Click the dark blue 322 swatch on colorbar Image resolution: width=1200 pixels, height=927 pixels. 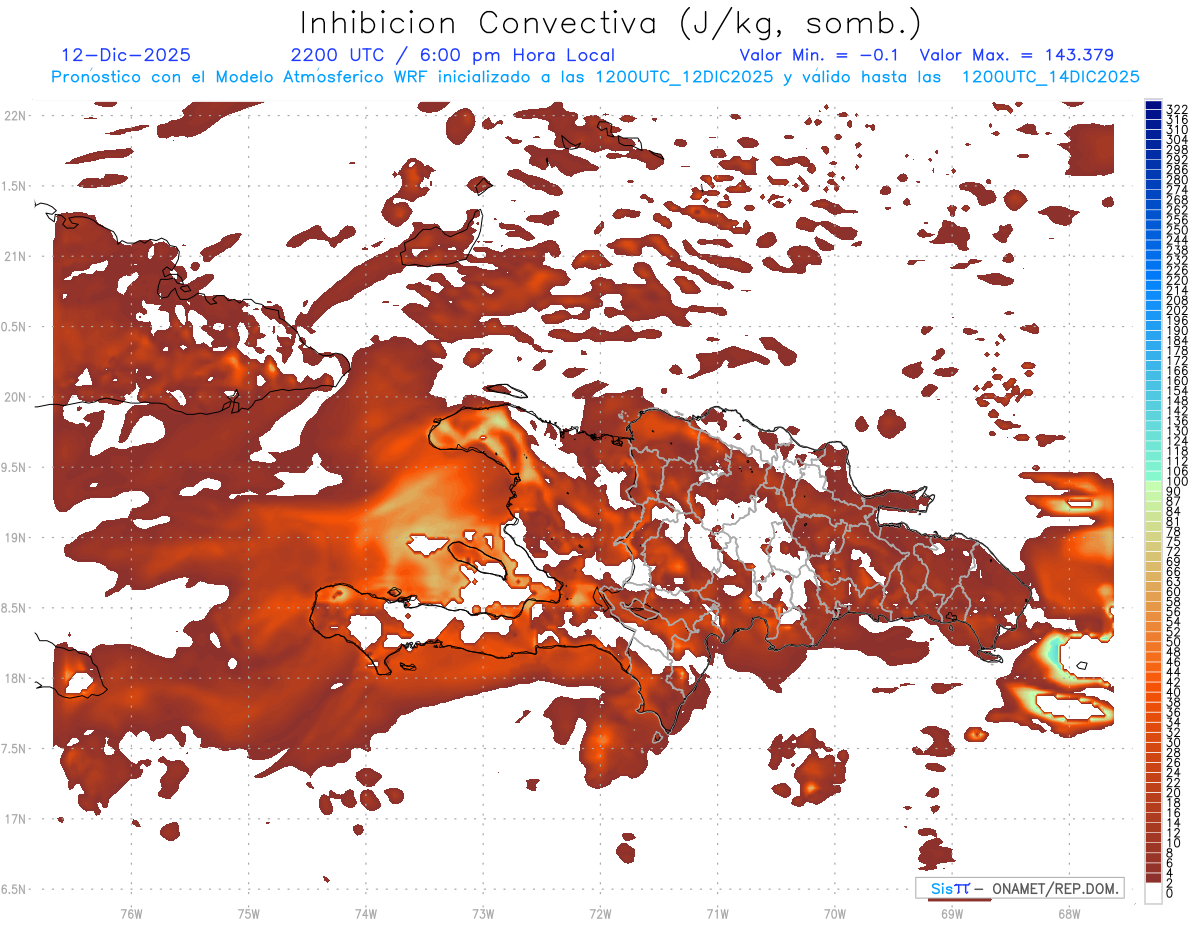point(1154,107)
